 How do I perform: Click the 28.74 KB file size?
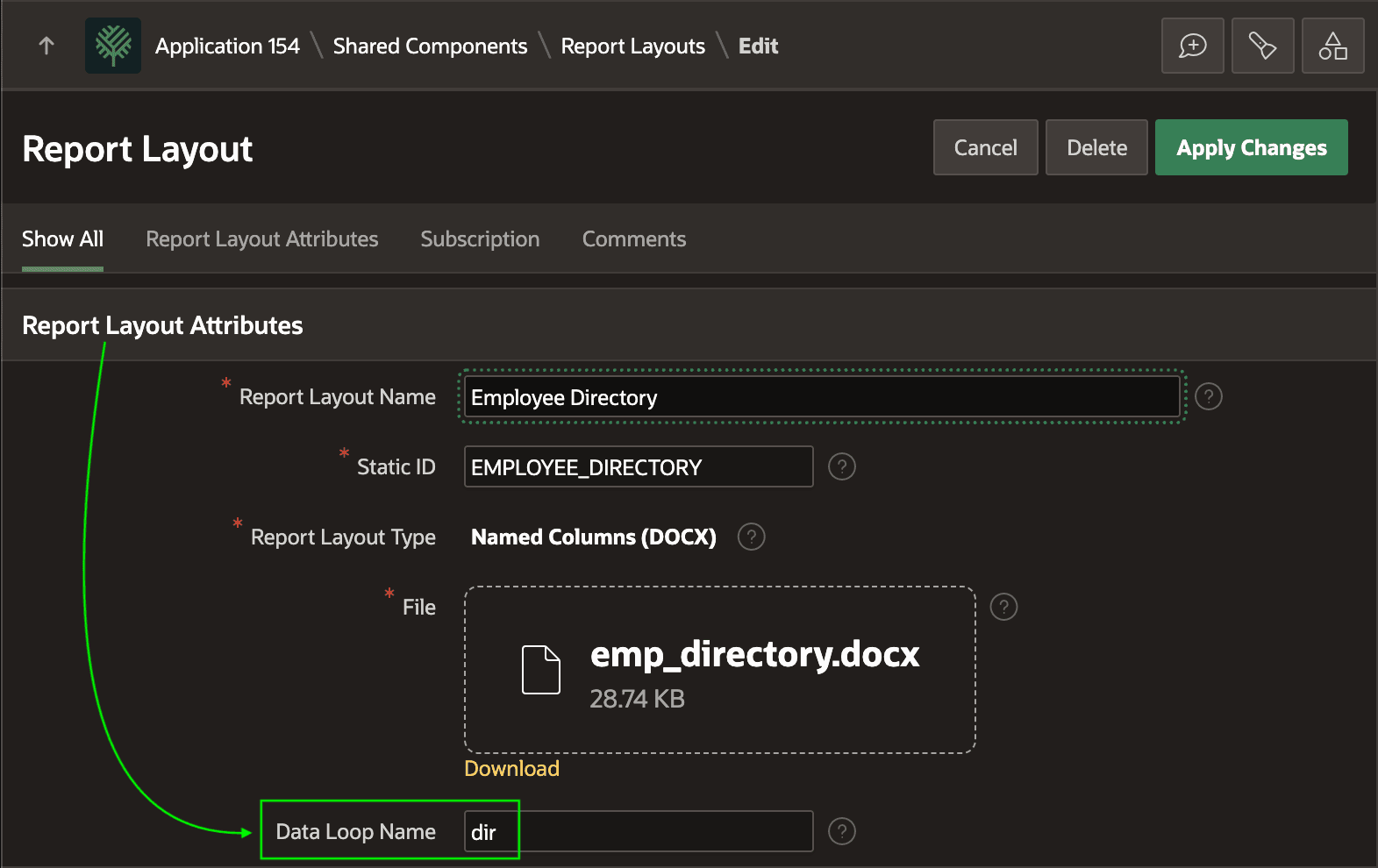(637, 699)
